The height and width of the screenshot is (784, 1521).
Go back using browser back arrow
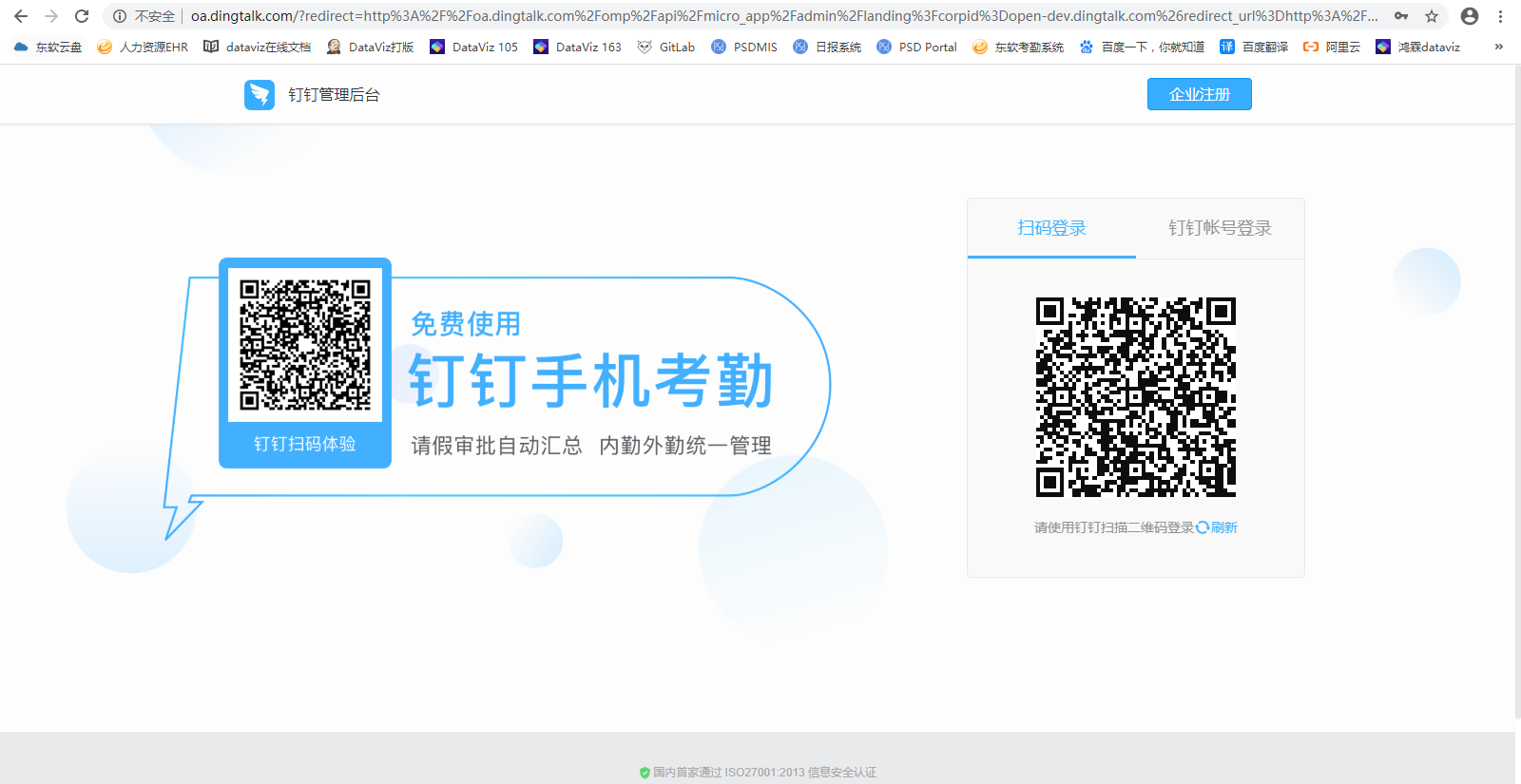point(21,16)
